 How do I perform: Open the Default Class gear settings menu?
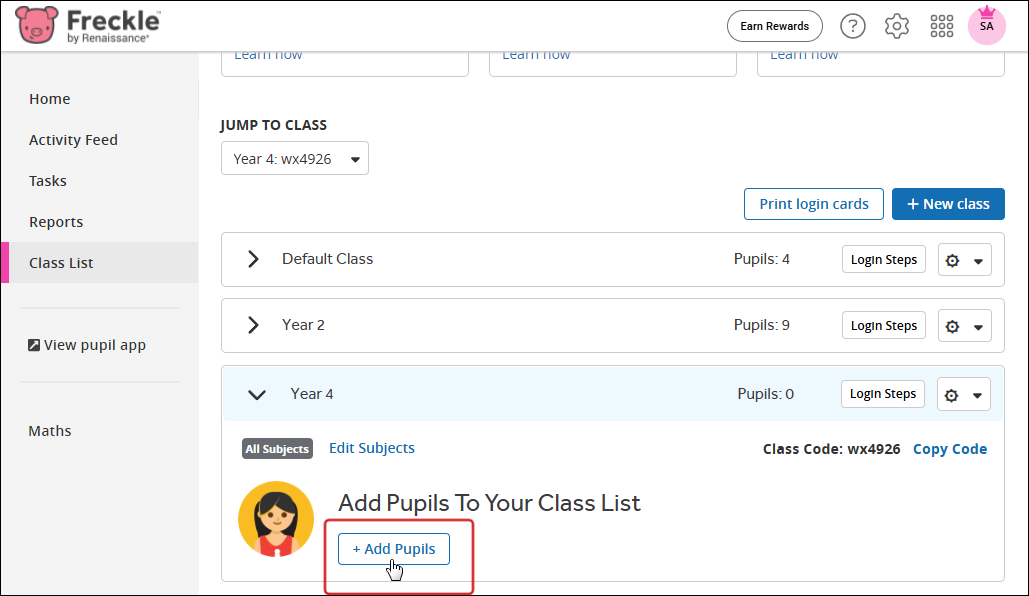pos(964,260)
